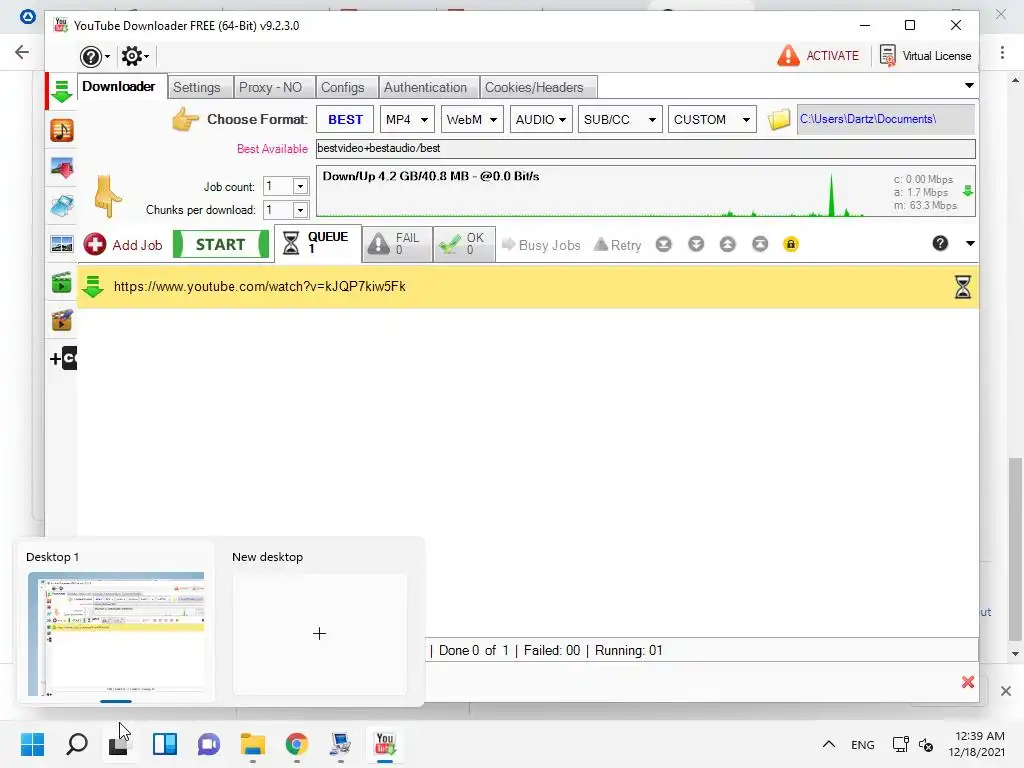1024x768 pixels.
Task: Choose the BEST format button
Action: click(345, 120)
